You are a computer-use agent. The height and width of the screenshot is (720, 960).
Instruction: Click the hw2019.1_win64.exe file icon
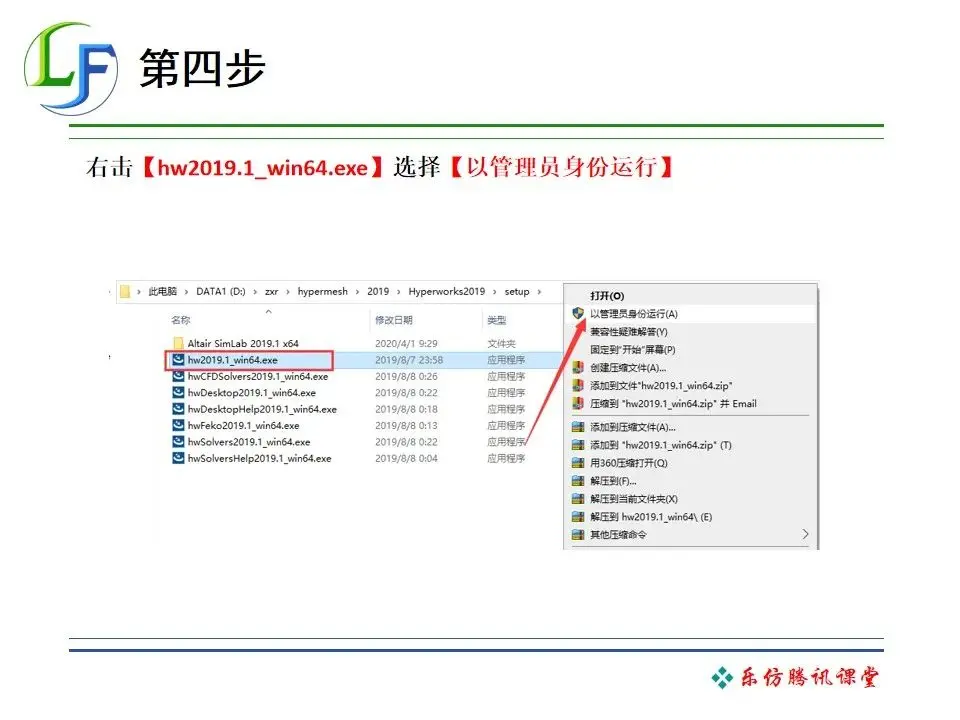(x=178, y=360)
